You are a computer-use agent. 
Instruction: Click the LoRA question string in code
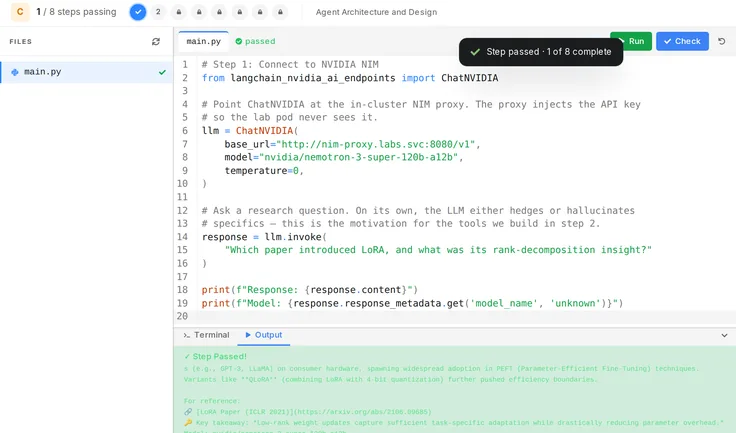tap(438, 250)
